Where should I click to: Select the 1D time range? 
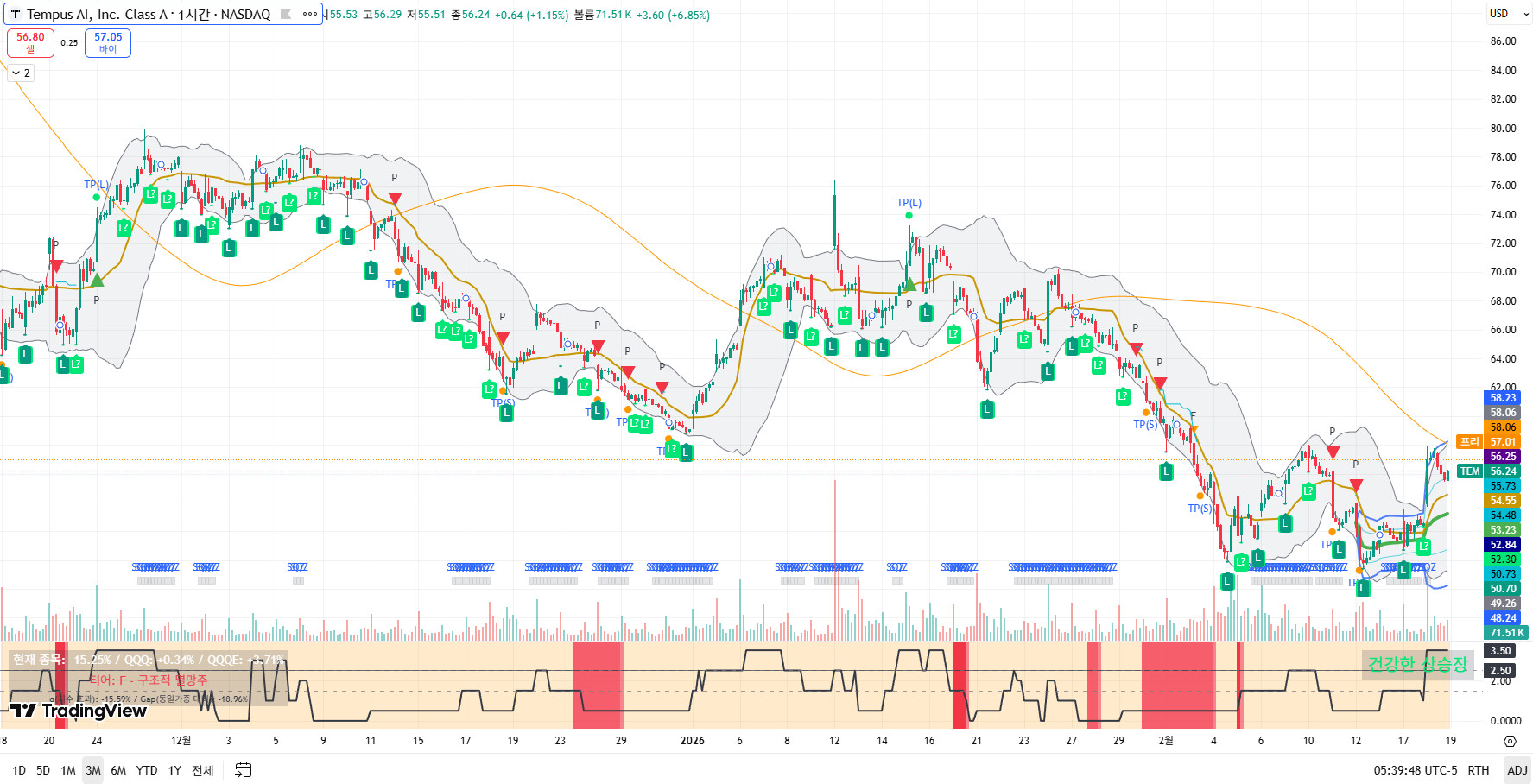(19, 770)
